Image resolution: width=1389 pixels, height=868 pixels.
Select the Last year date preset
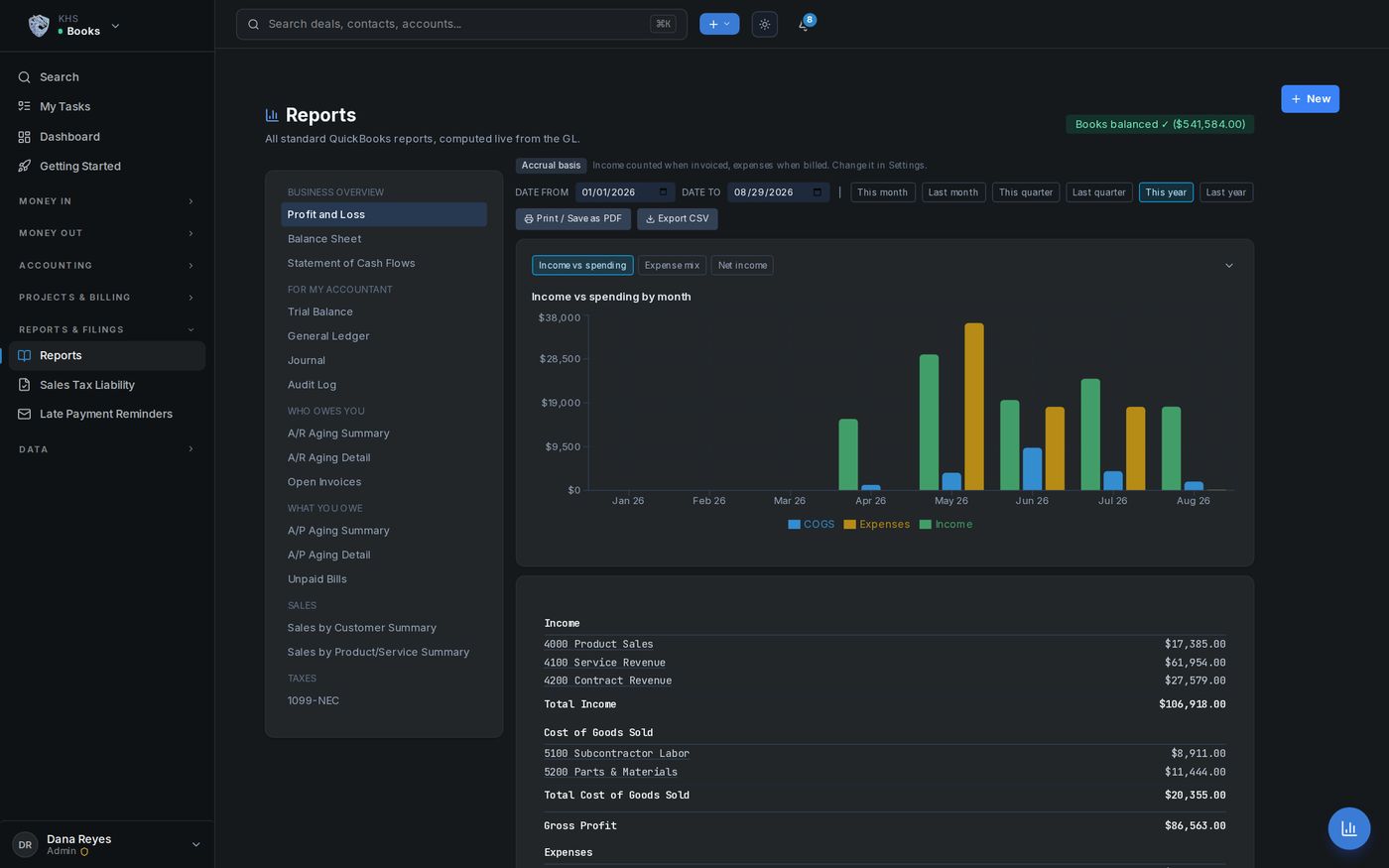tap(1226, 192)
